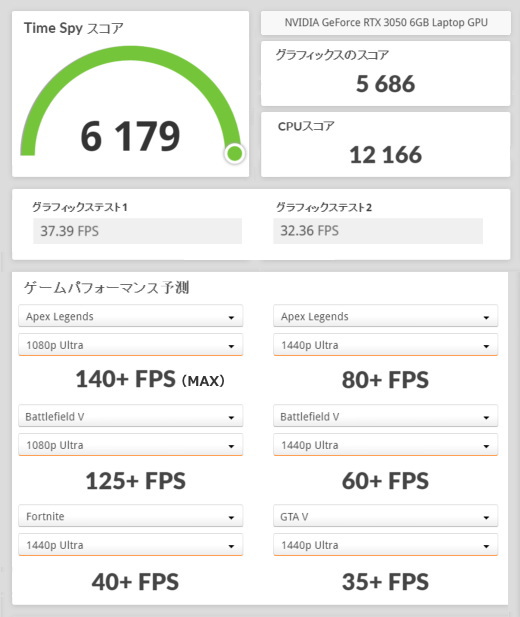520x617 pixels.
Task: Click the NVIDIA GeForce RTX 3050 GPU label
Action: [x=386, y=23]
